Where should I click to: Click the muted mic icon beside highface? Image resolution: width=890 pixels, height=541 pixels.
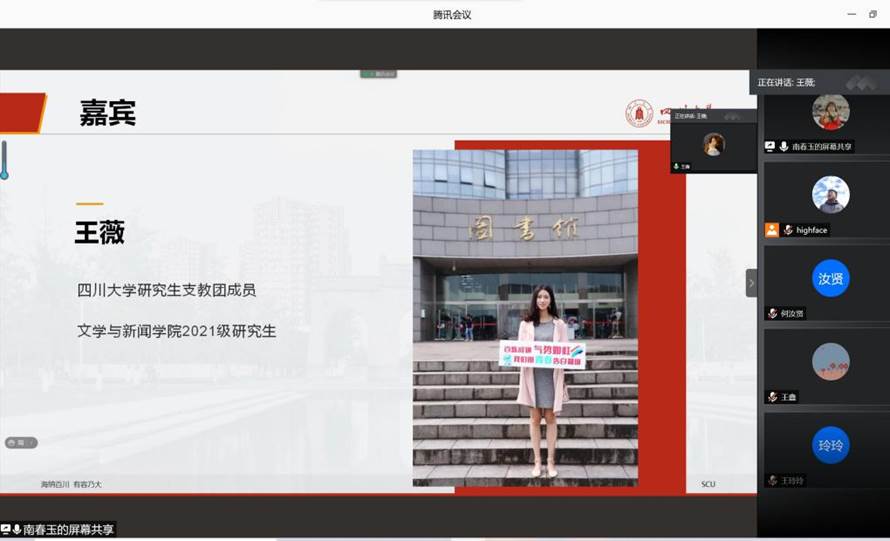click(x=788, y=230)
